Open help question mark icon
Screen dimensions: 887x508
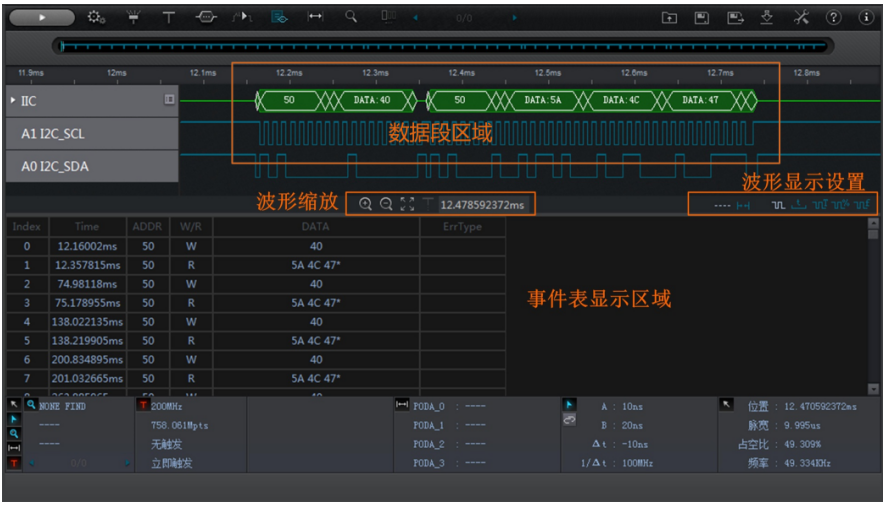tap(833, 18)
